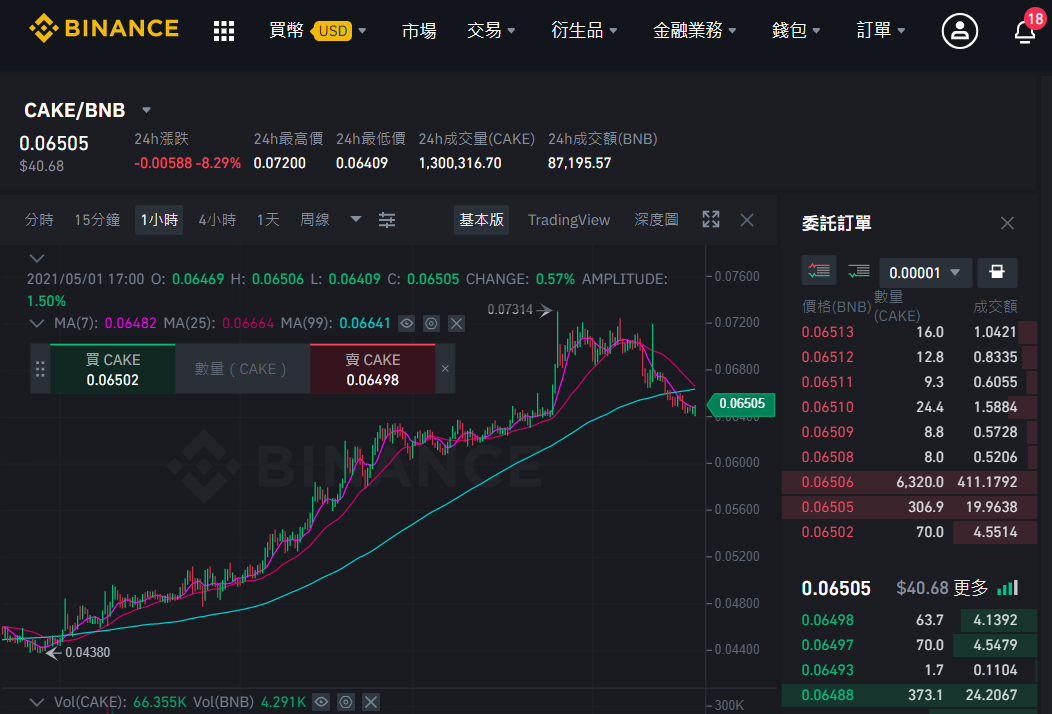This screenshot has width=1052, height=714.
Task: Select ask order at price 0.06506
Action: click(909, 482)
